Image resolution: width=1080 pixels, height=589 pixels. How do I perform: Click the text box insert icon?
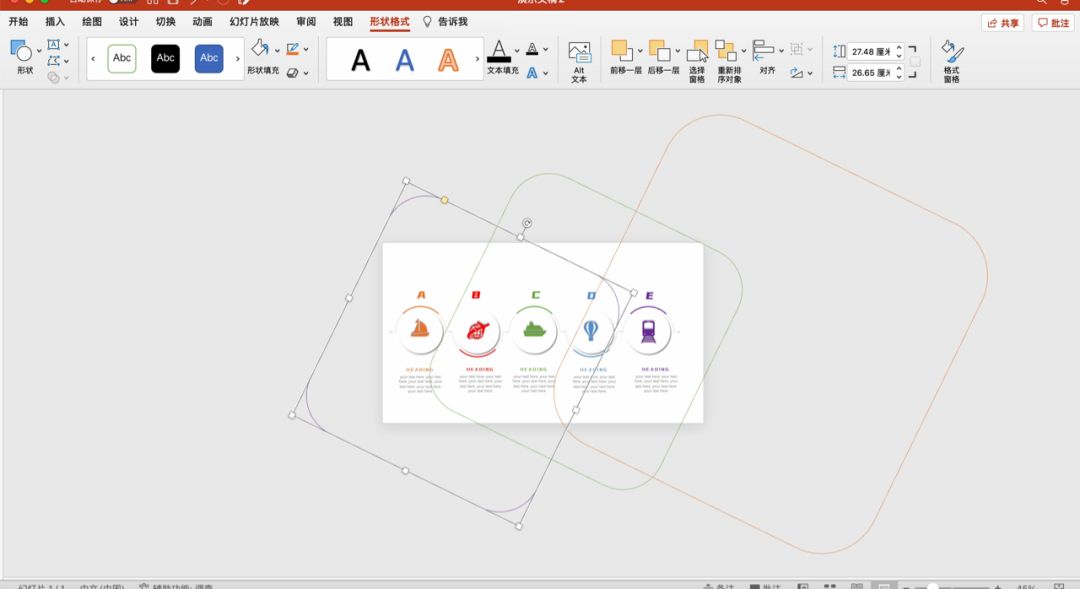pos(53,45)
